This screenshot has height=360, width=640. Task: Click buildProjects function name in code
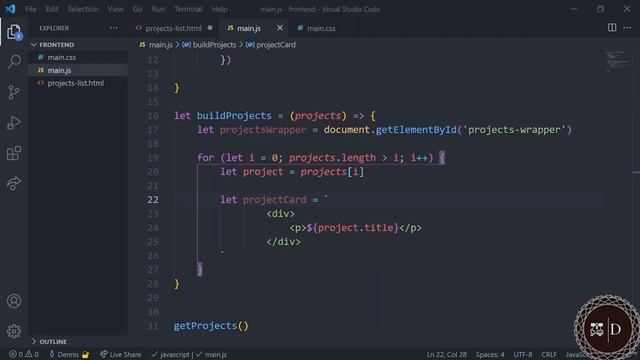click(234, 116)
